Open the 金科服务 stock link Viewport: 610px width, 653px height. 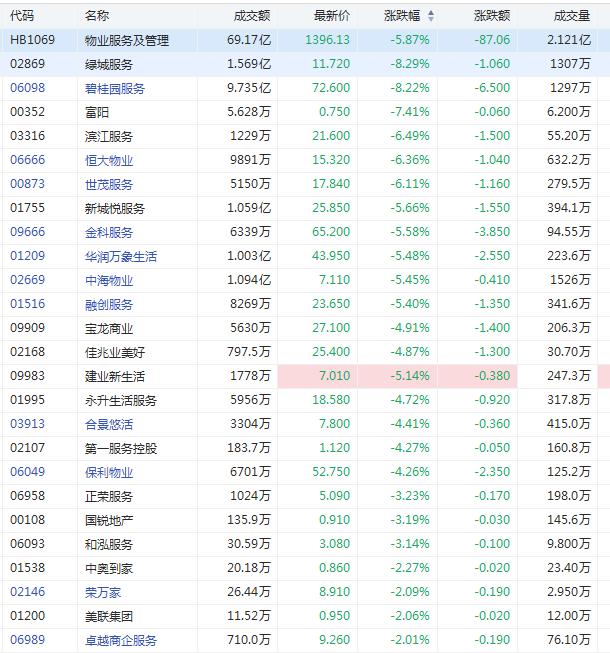point(109,232)
